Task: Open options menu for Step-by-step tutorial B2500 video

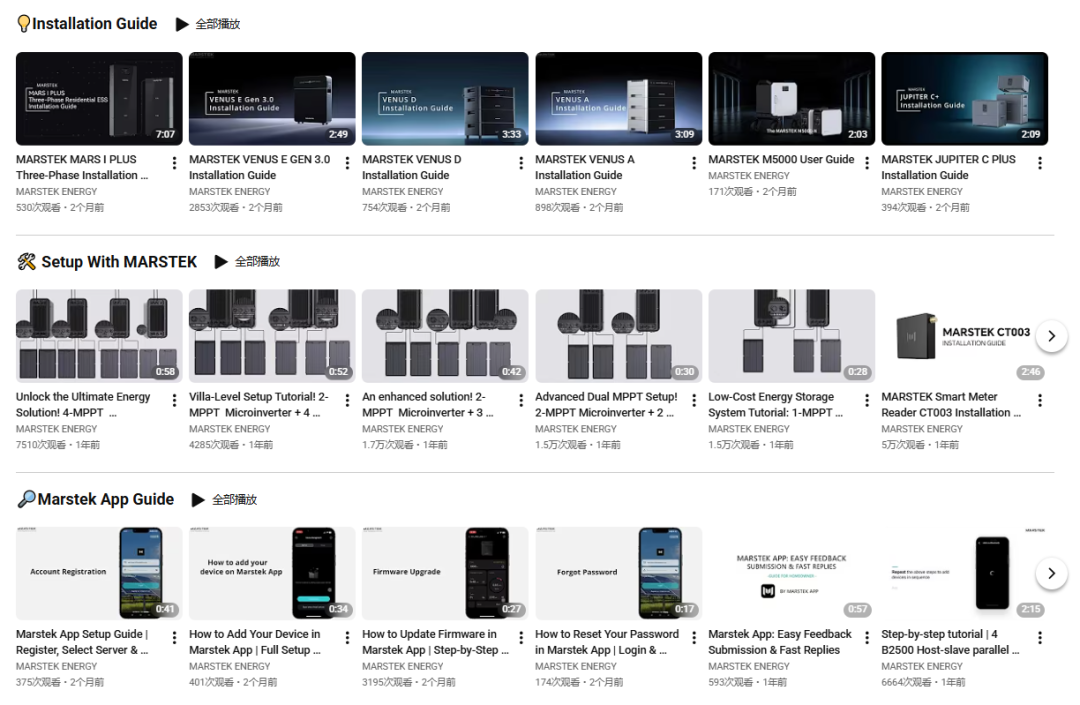Action: pos(1040,638)
